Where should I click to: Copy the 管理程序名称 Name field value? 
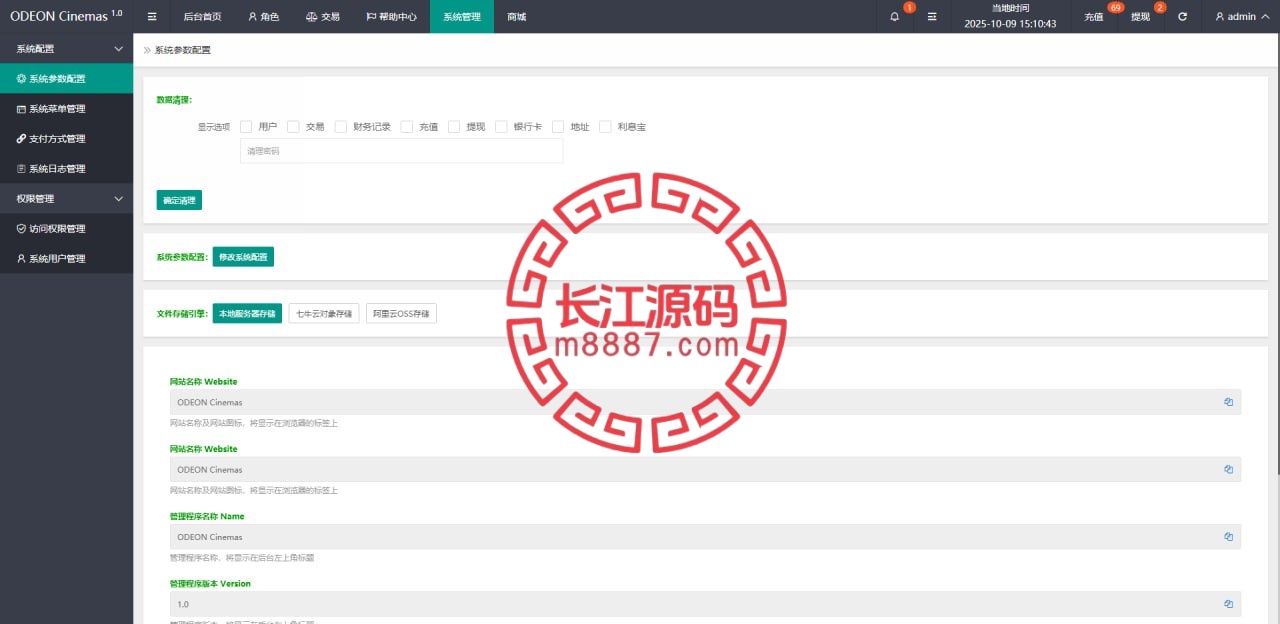[1228, 537]
